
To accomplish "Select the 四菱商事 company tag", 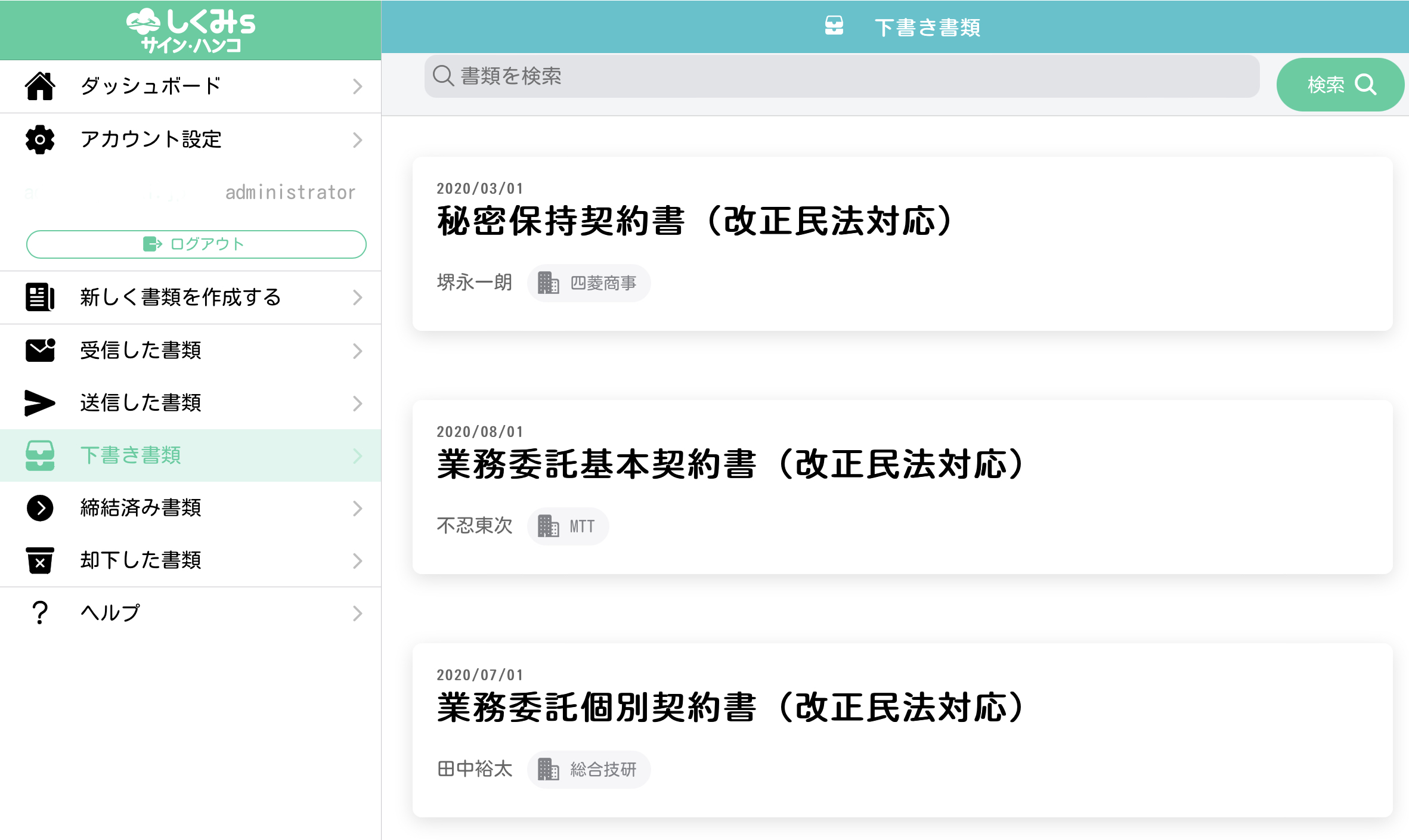I will 589,283.
